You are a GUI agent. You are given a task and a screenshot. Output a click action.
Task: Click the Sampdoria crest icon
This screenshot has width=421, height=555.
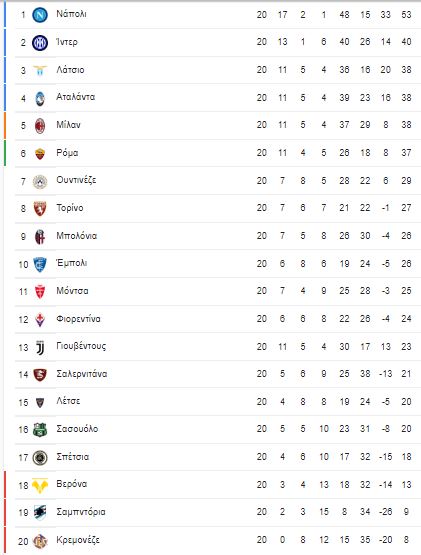(x=40, y=513)
